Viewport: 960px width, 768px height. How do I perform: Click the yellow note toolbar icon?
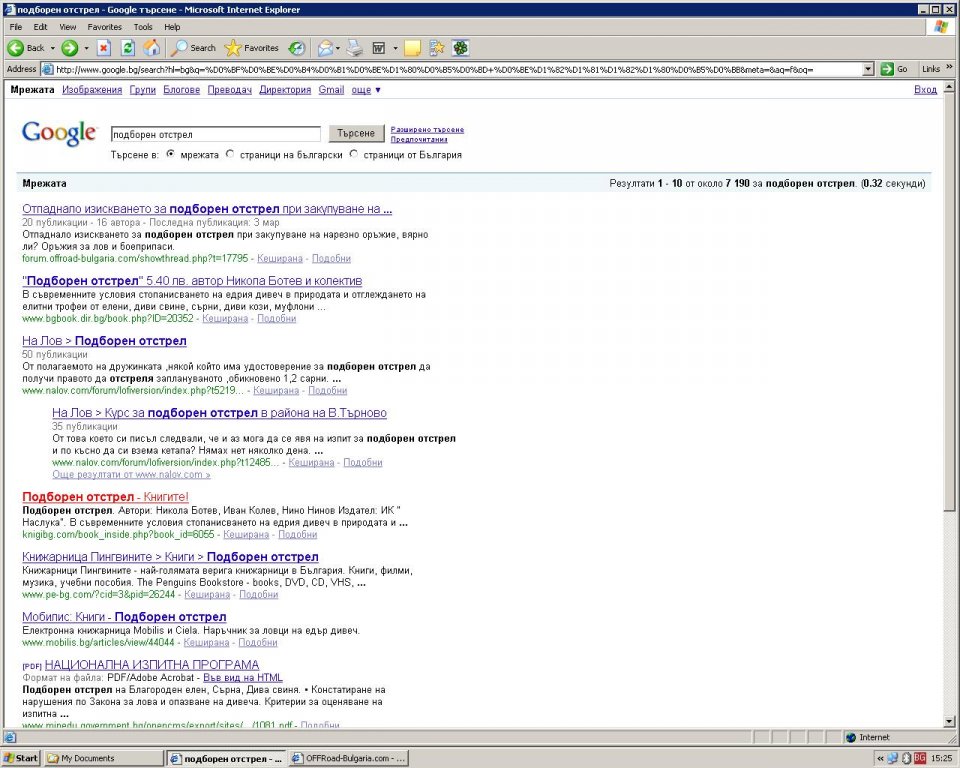(x=413, y=48)
